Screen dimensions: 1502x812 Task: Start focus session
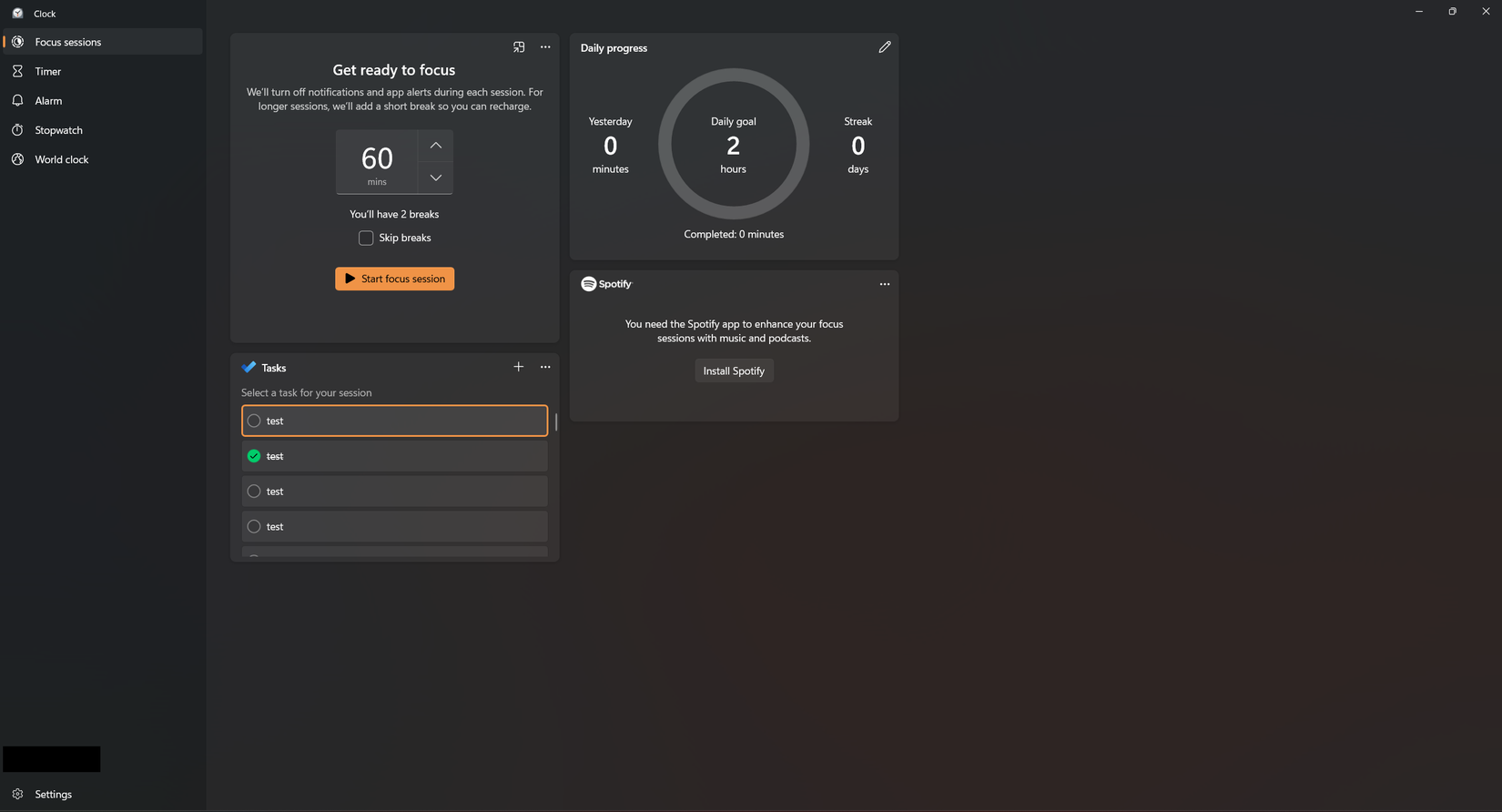pos(394,279)
